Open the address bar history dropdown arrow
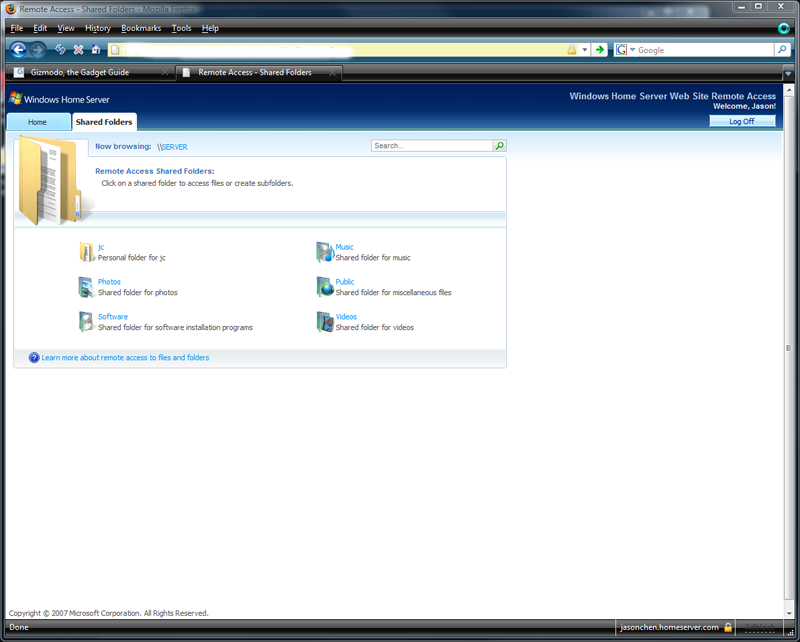This screenshot has height=642, width=800. tap(585, 50)
